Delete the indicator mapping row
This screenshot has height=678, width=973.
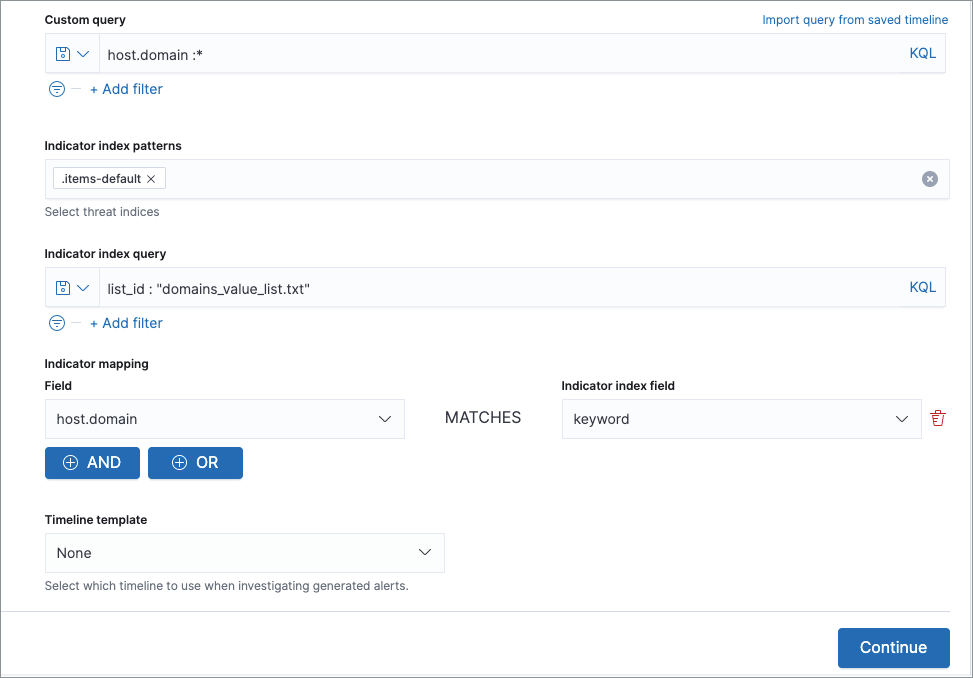pos(937,419)
